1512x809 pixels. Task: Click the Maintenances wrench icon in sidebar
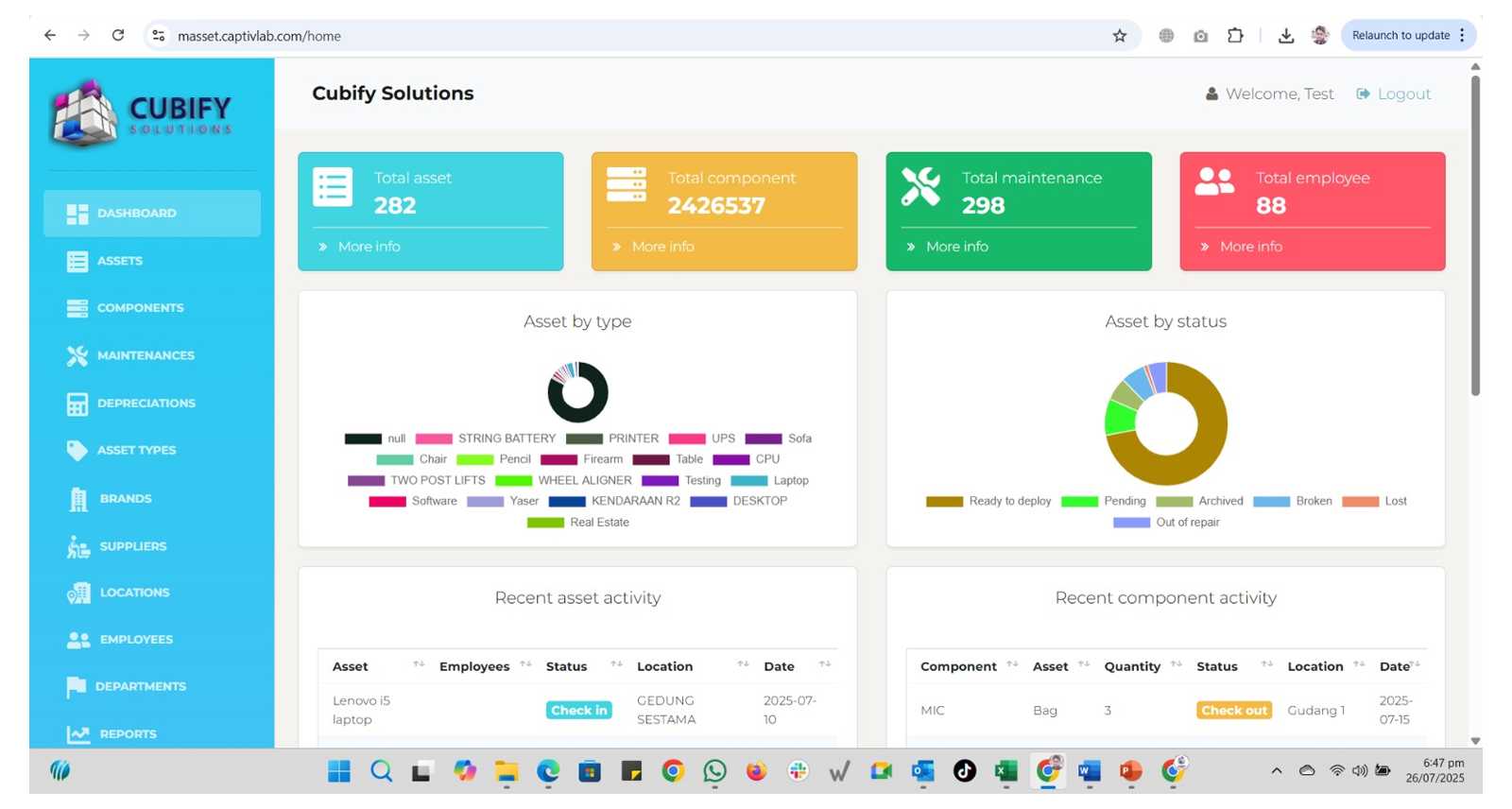point(77,356)
